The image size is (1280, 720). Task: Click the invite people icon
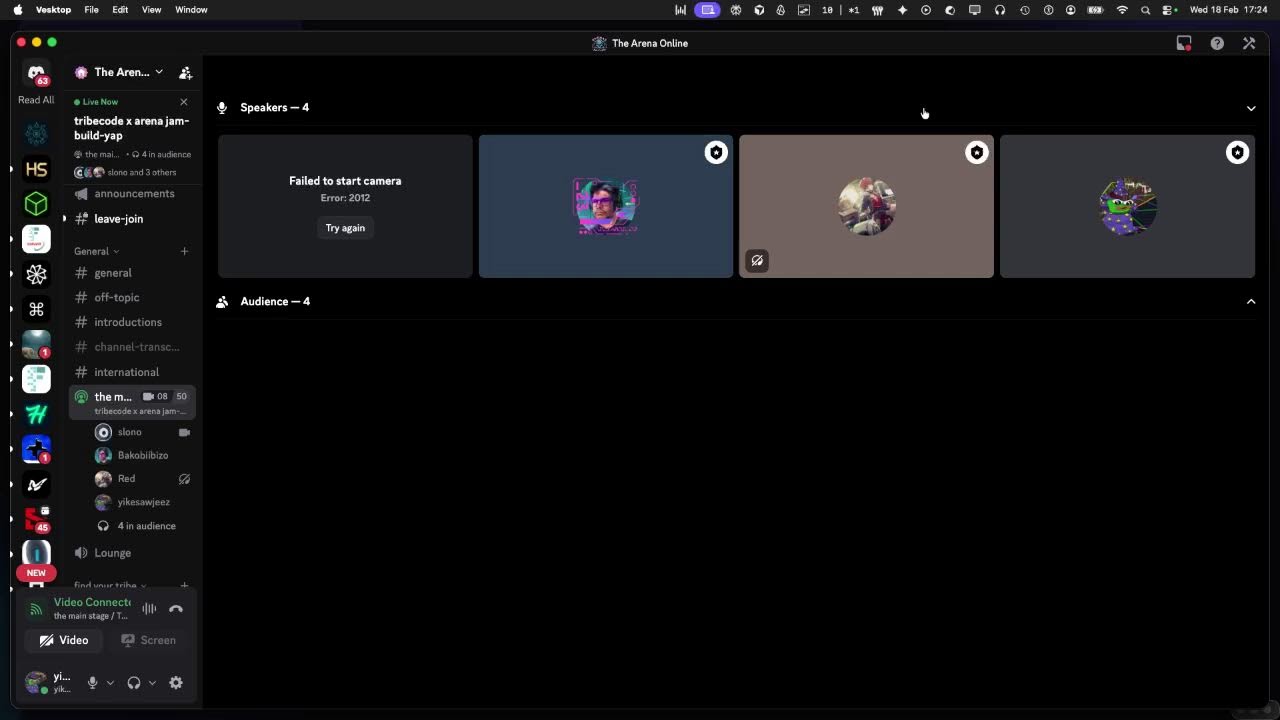tap(185, 72)
